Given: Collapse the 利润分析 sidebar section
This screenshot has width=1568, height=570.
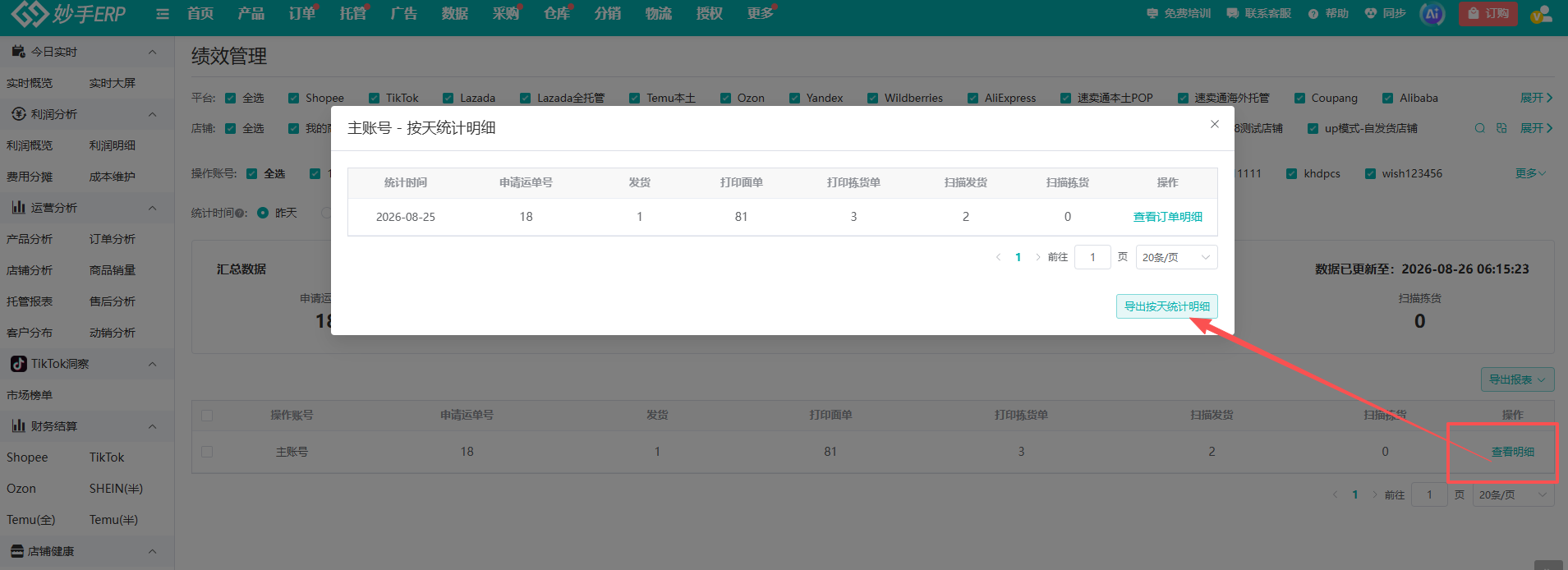Looking at the screenshot, I should point(152,114).
